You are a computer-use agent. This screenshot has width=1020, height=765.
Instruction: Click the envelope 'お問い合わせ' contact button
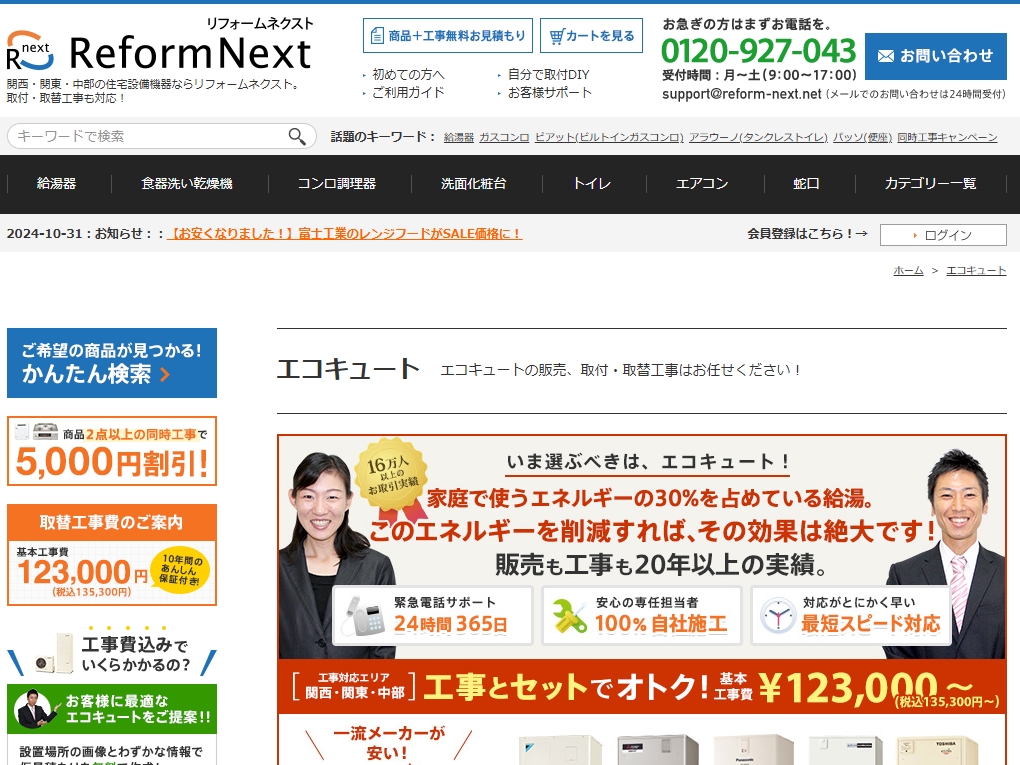(935, 56)
